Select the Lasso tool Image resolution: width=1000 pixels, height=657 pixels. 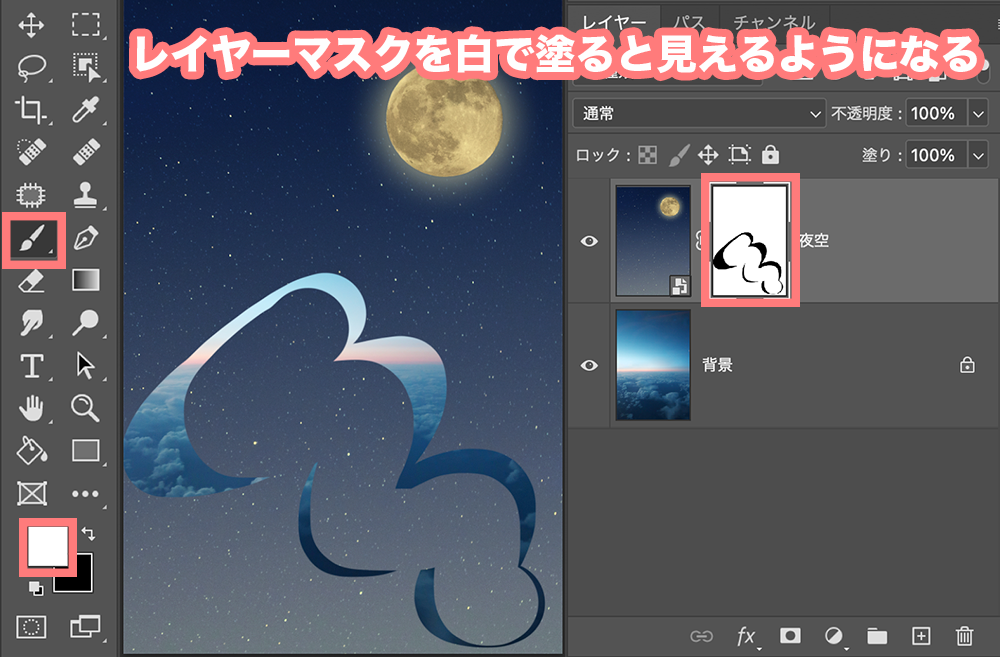(x=31, y=67)
